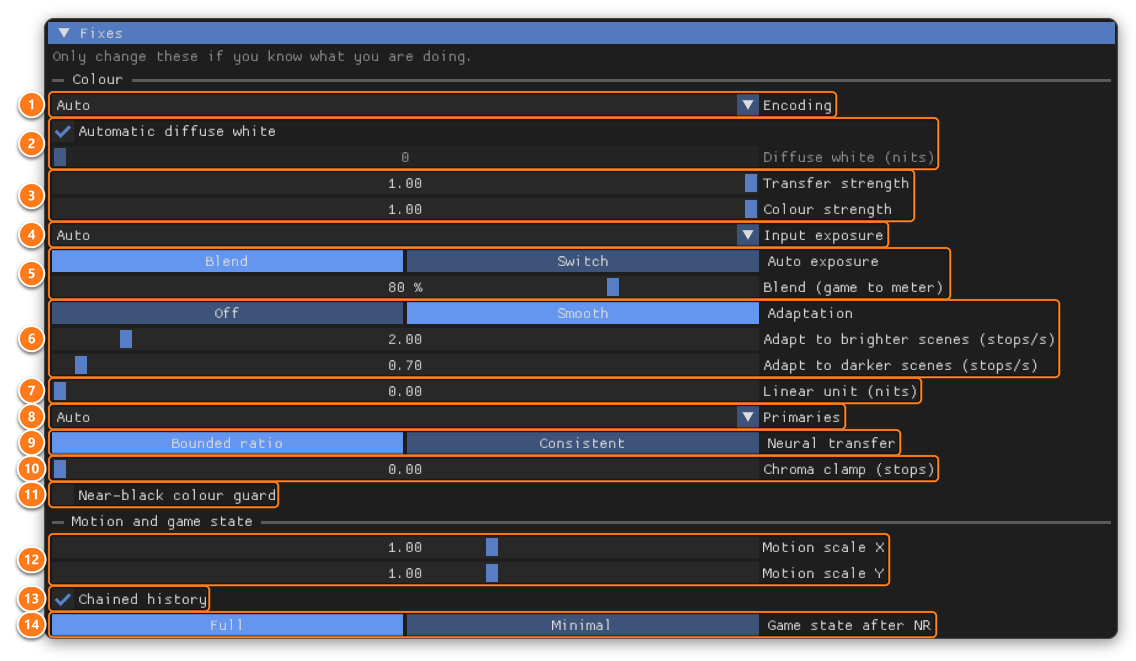Click the Chroma clamp (stops) slider
1136x661 pixels.
405,469
